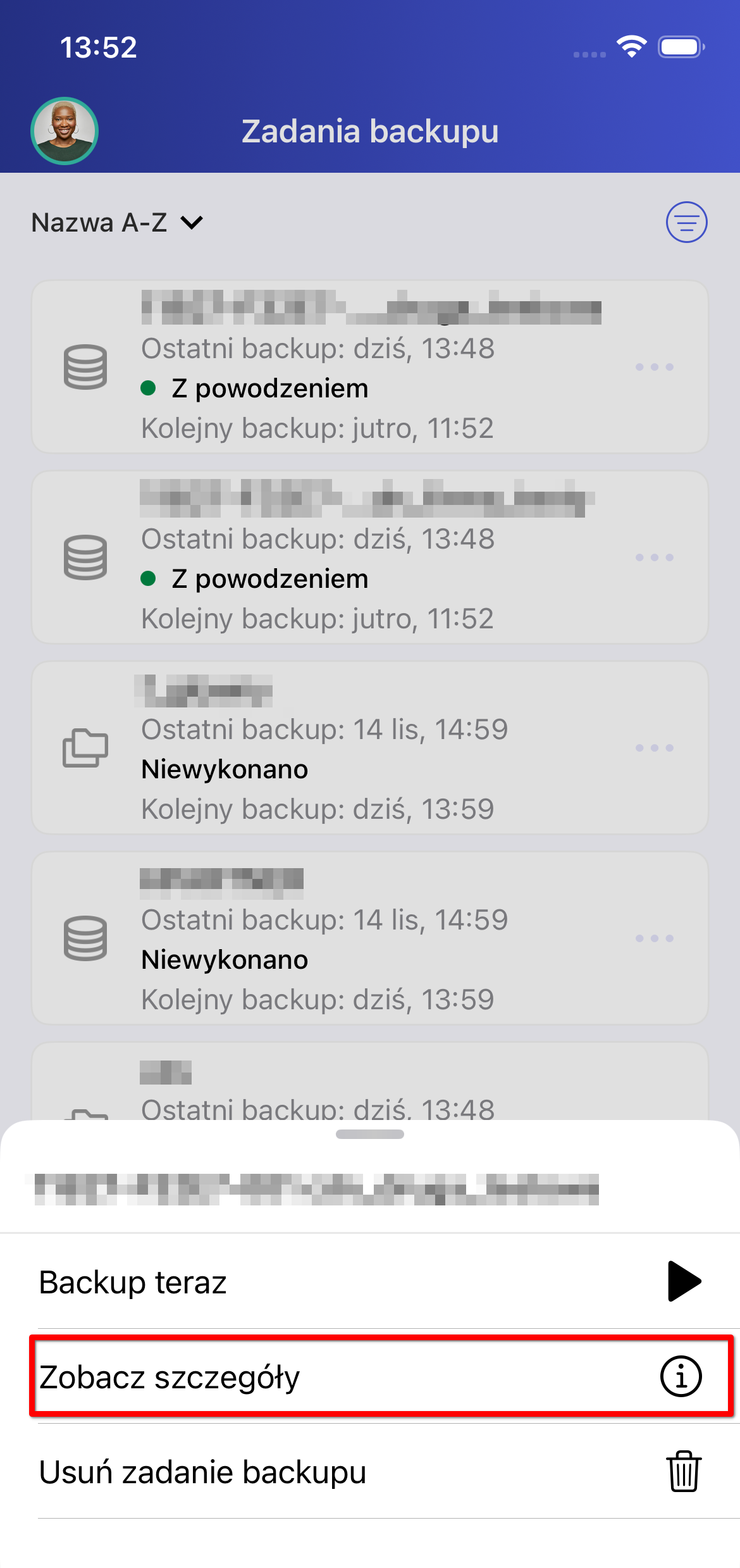Click the folders icon of third task
Image resolution: width=740 pixels, height=1568 pixels.
tap(85, 748)
